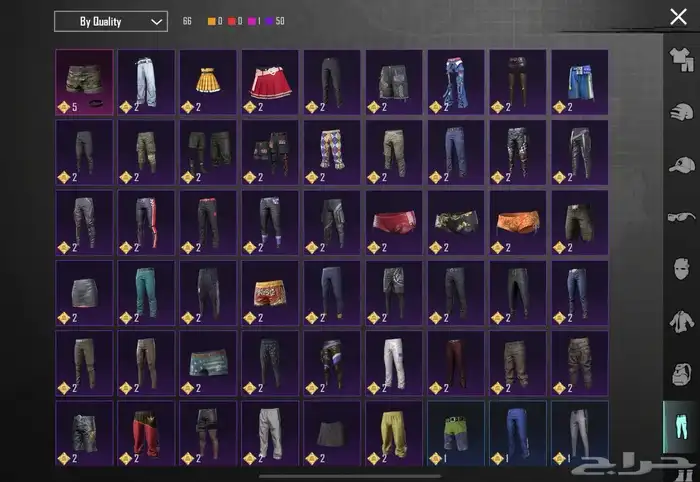Viewport: 700px width, 482px height.
Task: Select the cap headwear category icon
Action: click(x=680, y=164)
